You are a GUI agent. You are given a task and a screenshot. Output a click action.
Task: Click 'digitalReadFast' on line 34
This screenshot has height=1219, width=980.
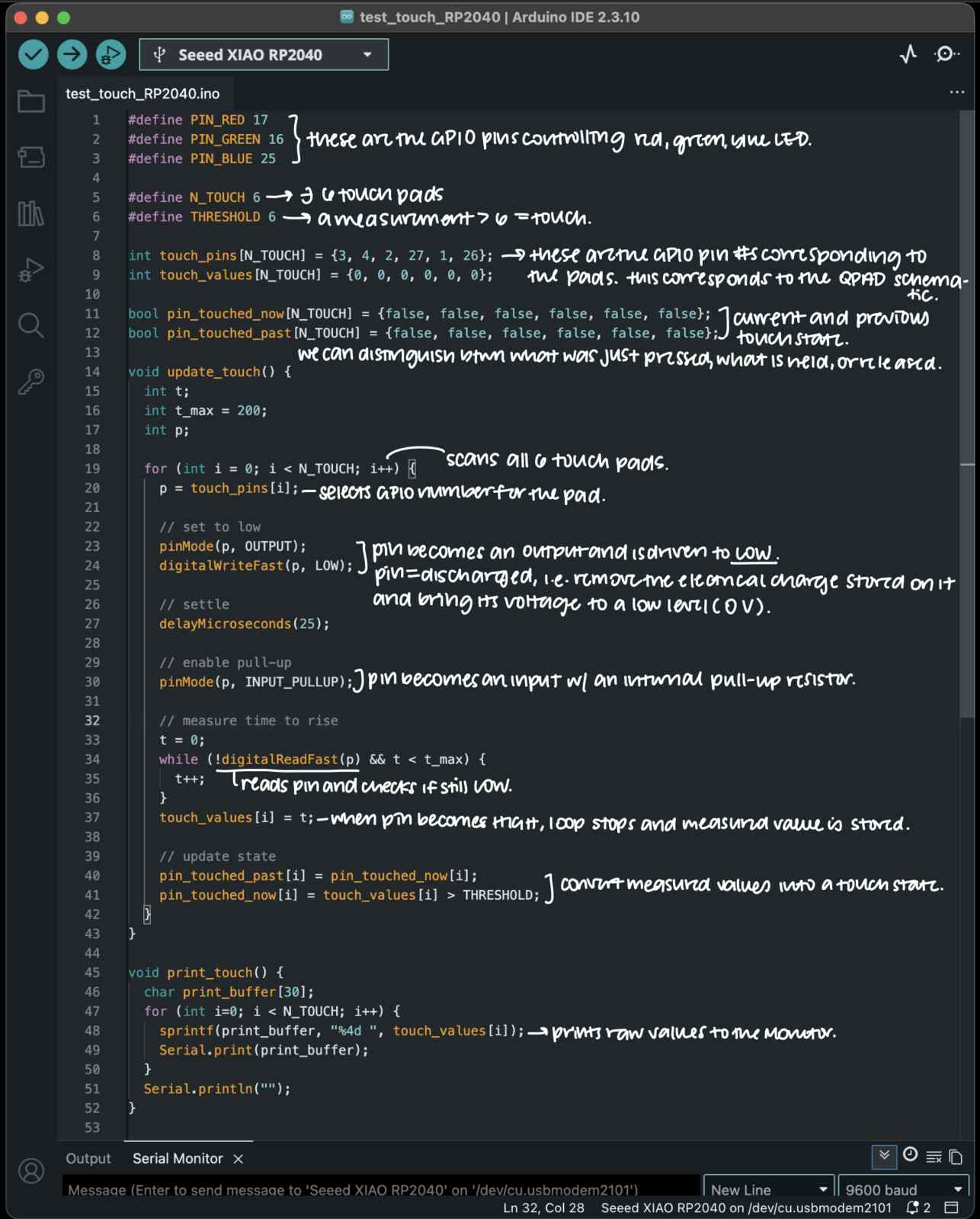(x=279, y=759)
